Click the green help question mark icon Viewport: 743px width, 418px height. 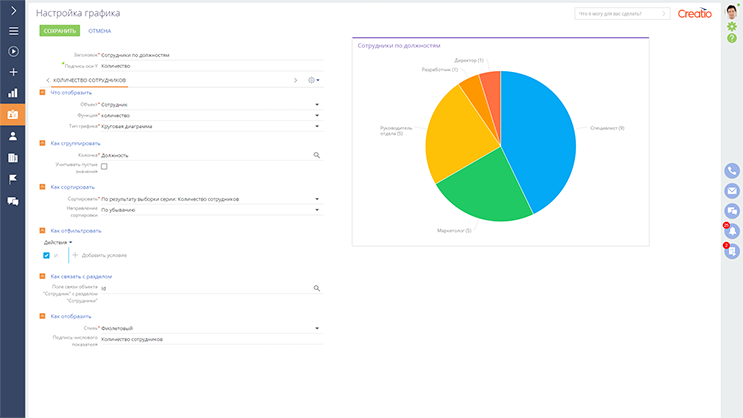click(x=731, y=37)
